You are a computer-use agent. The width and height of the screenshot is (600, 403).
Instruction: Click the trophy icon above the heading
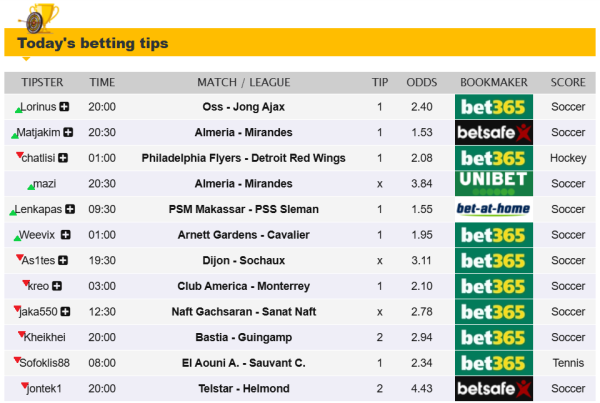pyautogui.click(x=39, y=14)
